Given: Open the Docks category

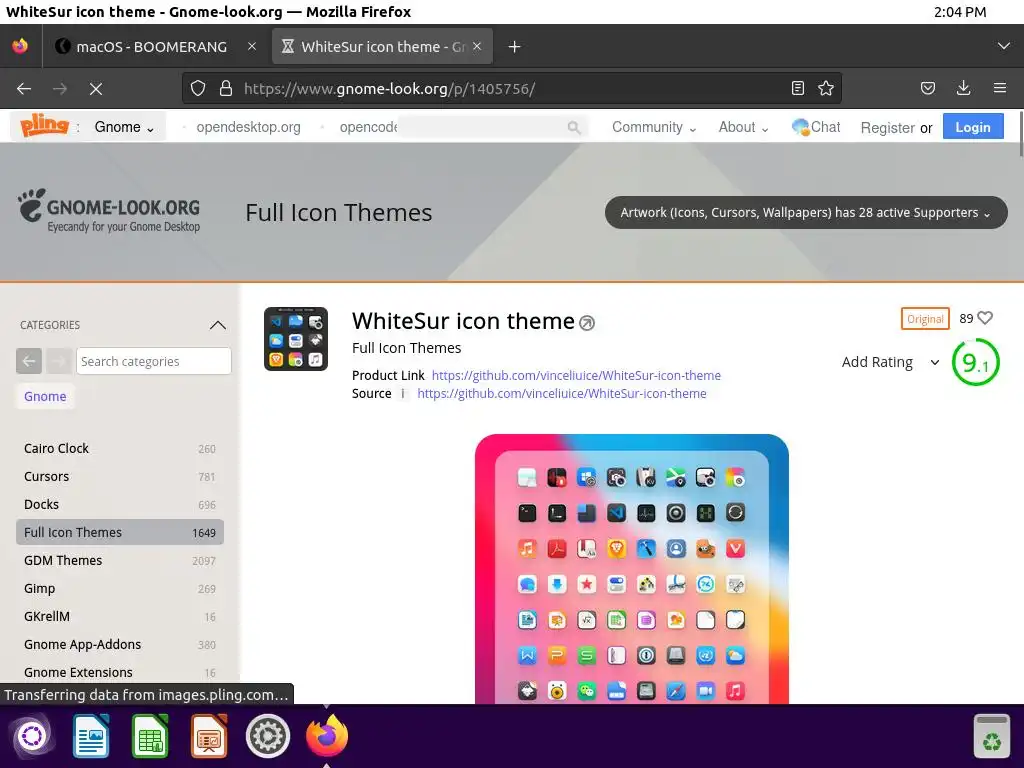Looking at the screenshot, I should [120, 504].
